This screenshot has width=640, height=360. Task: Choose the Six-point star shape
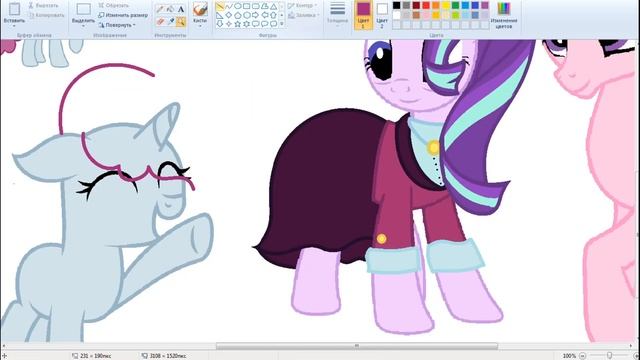247,24
